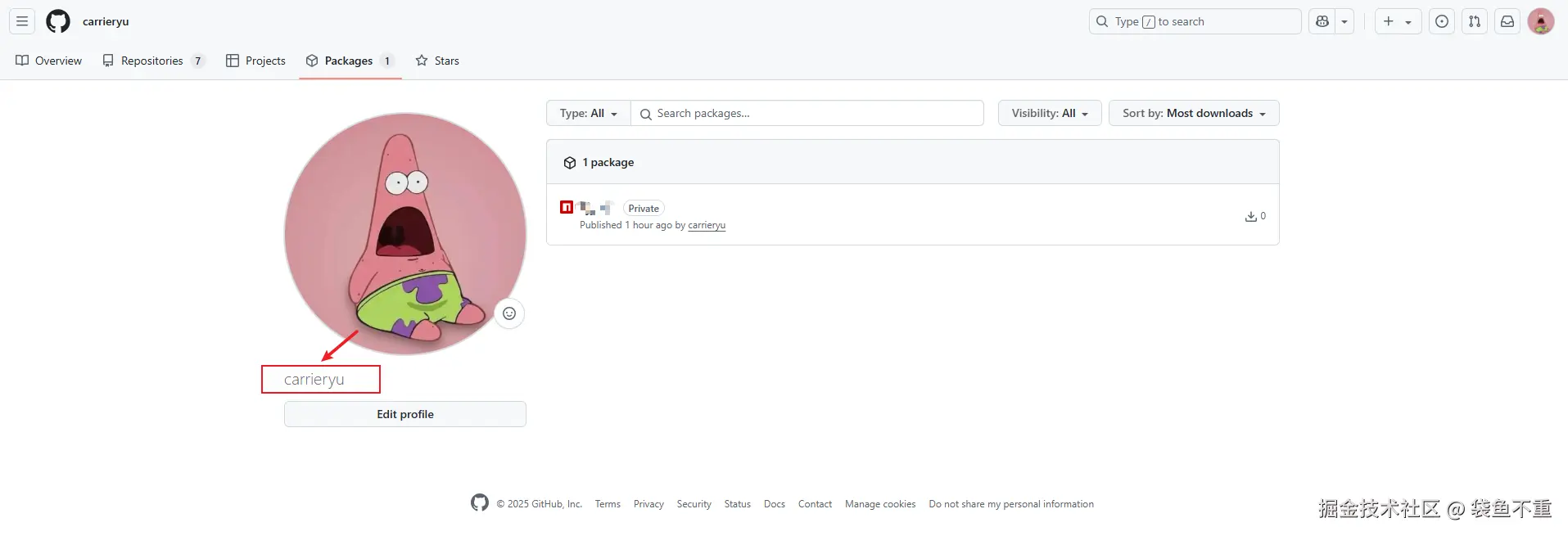Viewport: 1568px width, 536px height.
Task: Expand the Copilot dropdown arrow
Action: point(1344,21)
